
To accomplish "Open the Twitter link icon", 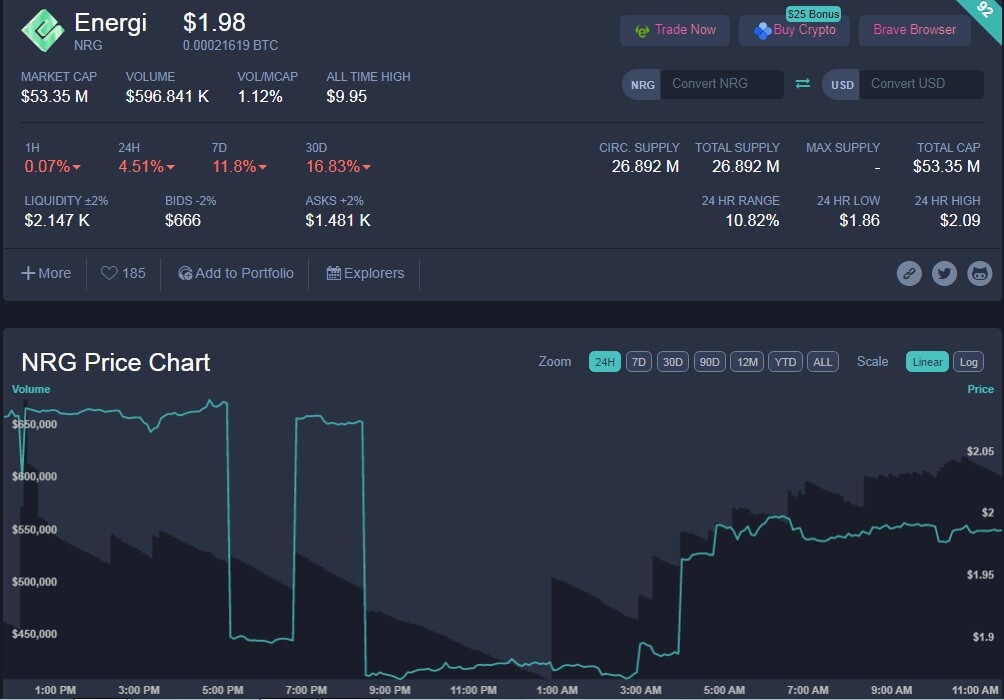I will click(x=944, y=273).
